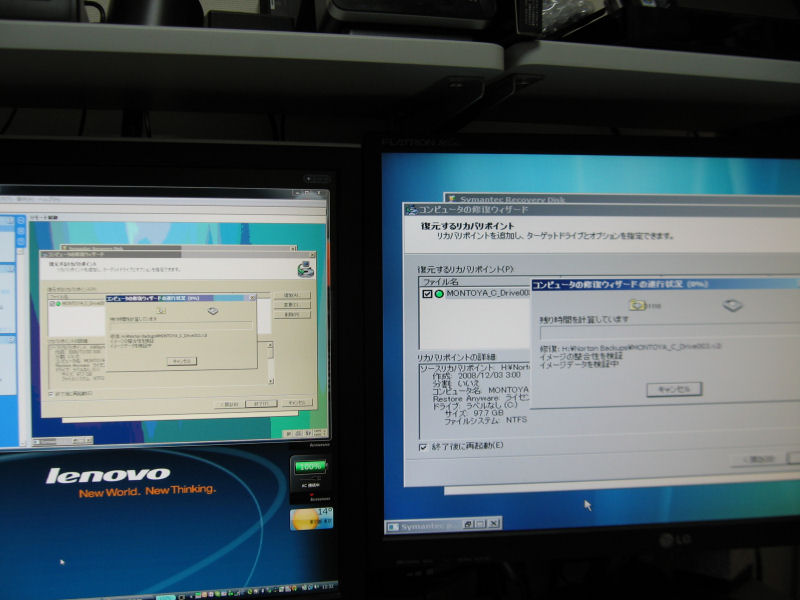Click the destination drive icon in right monitor progress dialog
Image resolution: width=800 pixels, height=600 pixels.
point(733,305)
